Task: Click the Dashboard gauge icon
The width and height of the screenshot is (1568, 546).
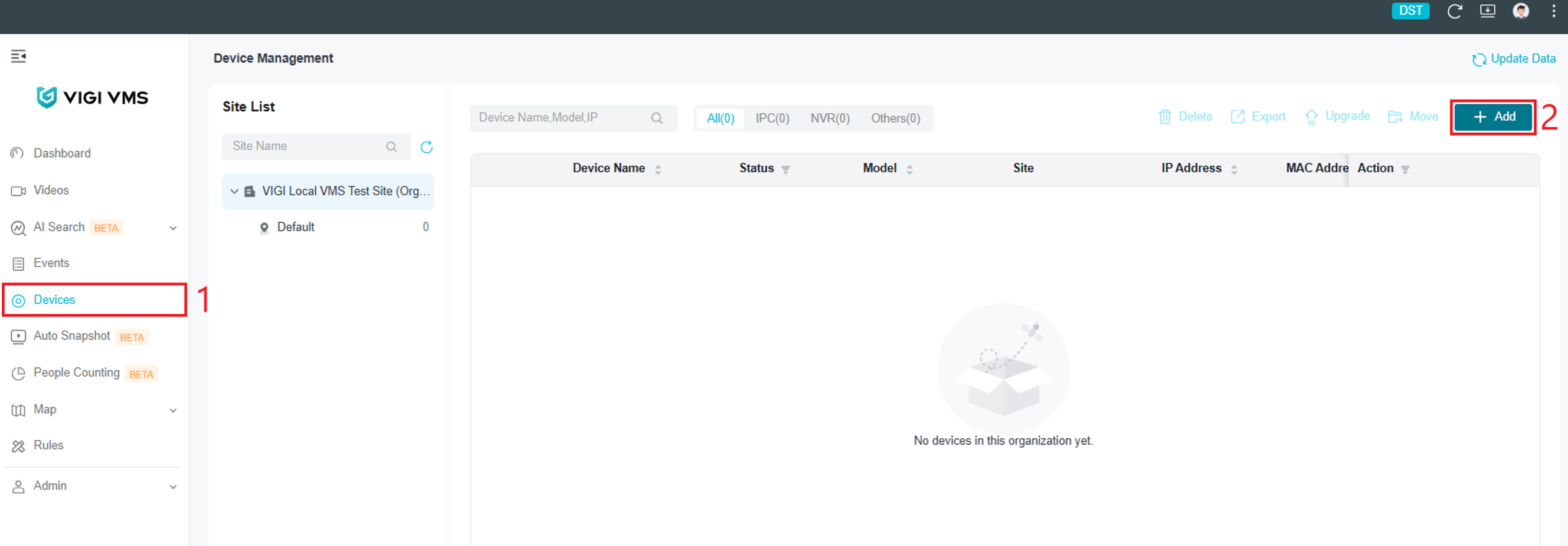Action: coord(18,153)
